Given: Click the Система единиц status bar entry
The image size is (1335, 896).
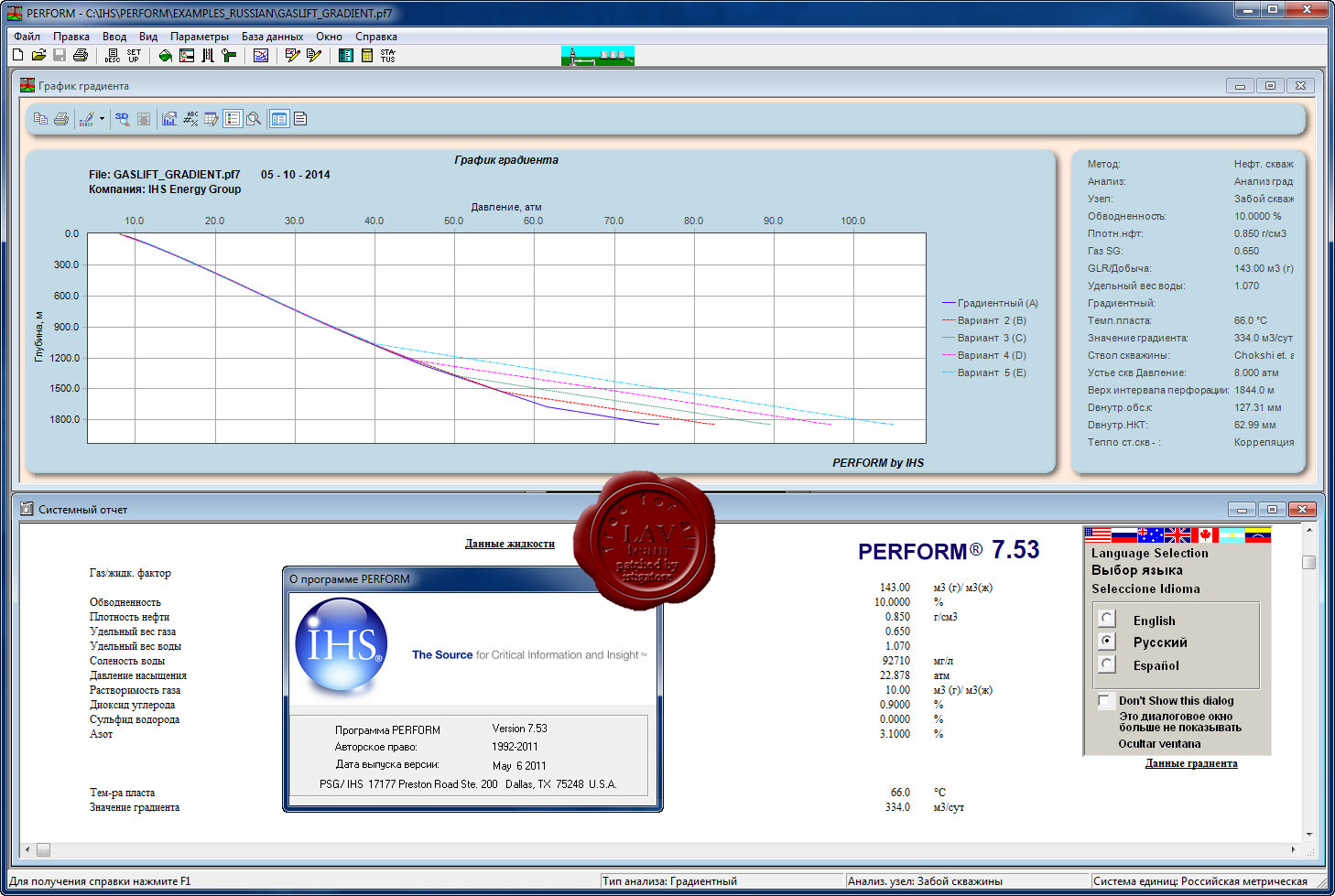Looking at the screenshot, I should point(1199,881).
